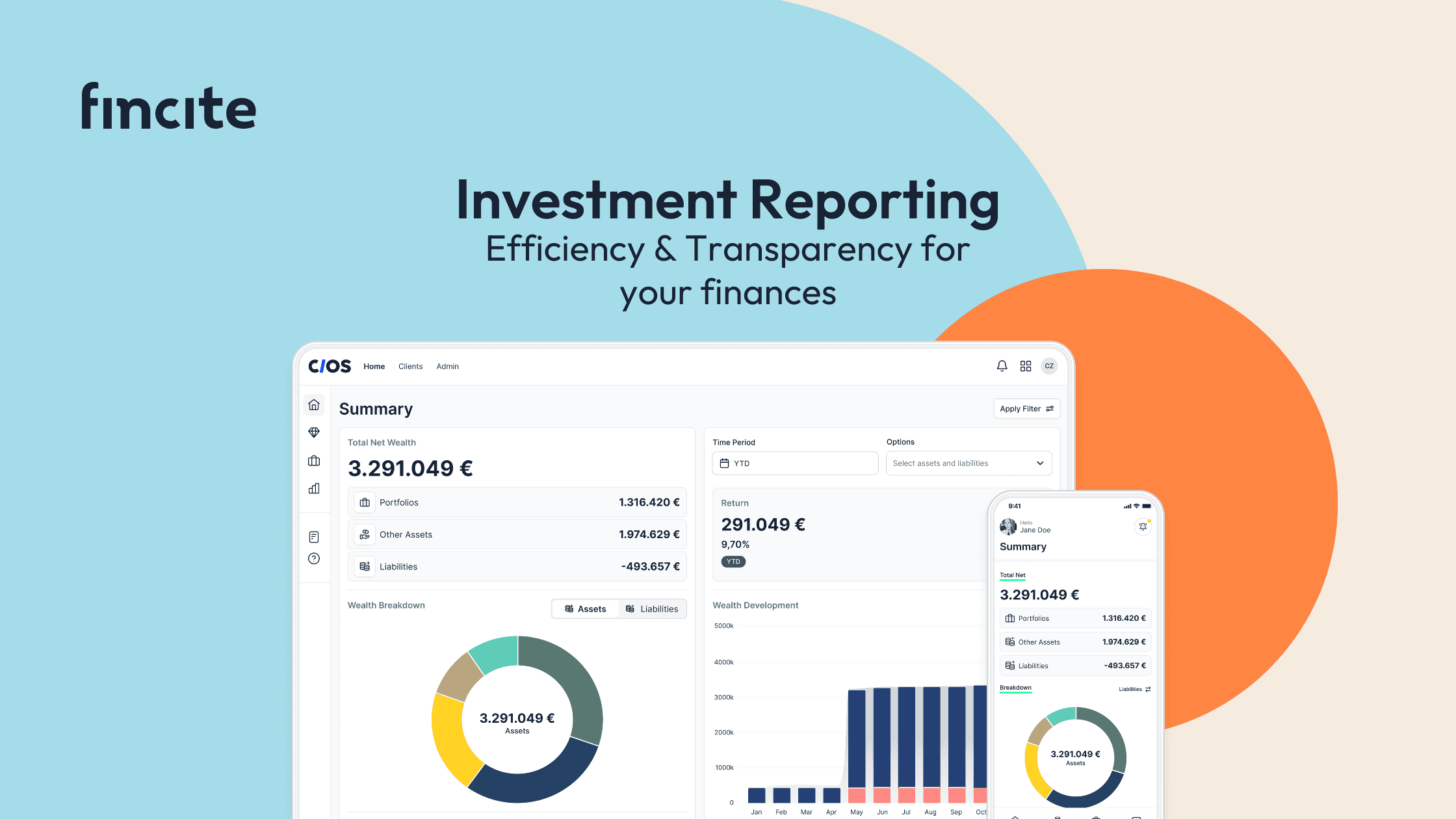This screenshot has width=1456, height=819.
Task: Switch Wealth Breakdown to the Assets tab
Action: pyautogui.click(x=585, y=609)
